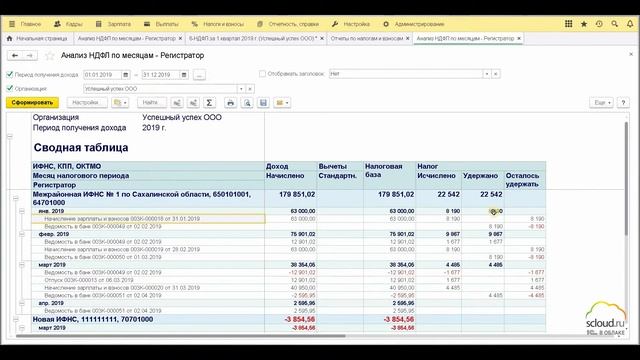Open the Еще menu dropdown
Image resolution: width=640 pixels, height=360 pixels.
click(602, 103)
